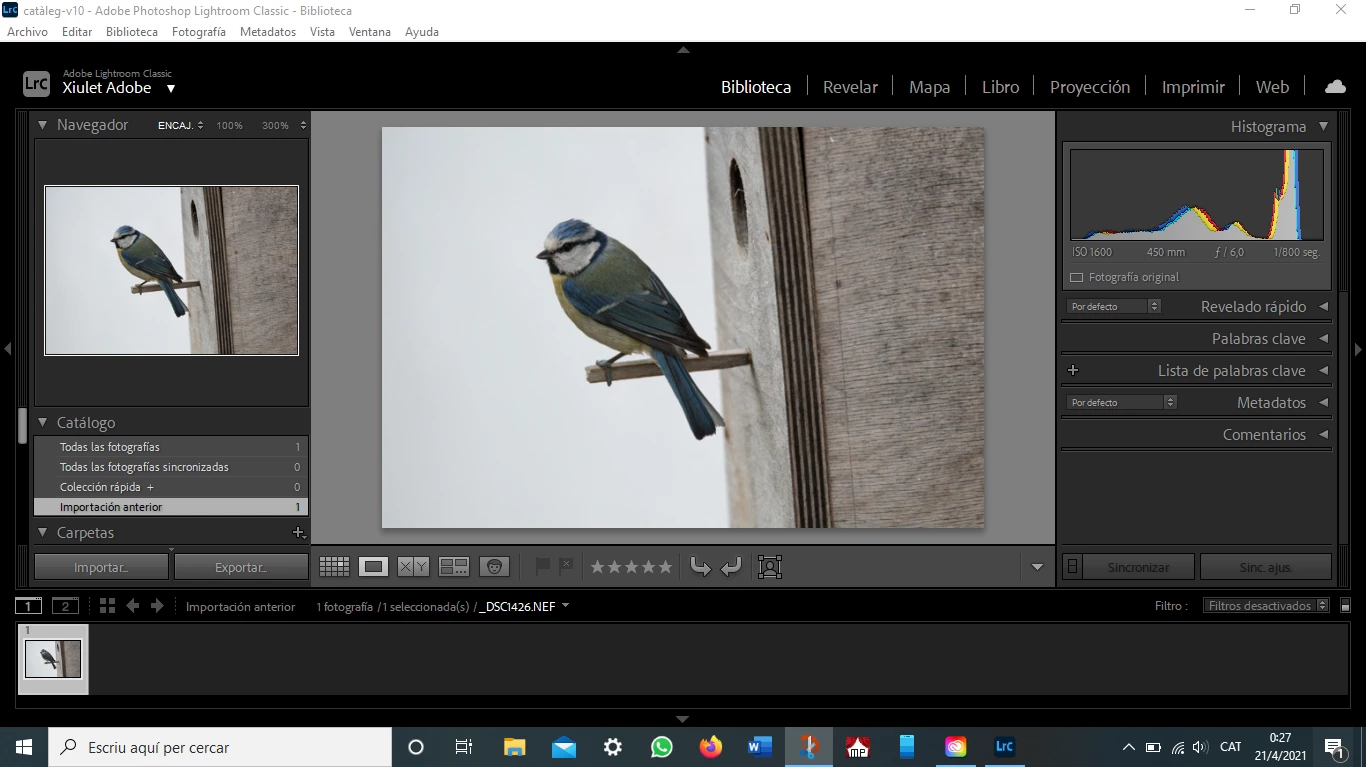The height and width of the screenshot is (767, 1366).
Task: Click filmstrip grid shortcut icon
Action: click(107, 606)
